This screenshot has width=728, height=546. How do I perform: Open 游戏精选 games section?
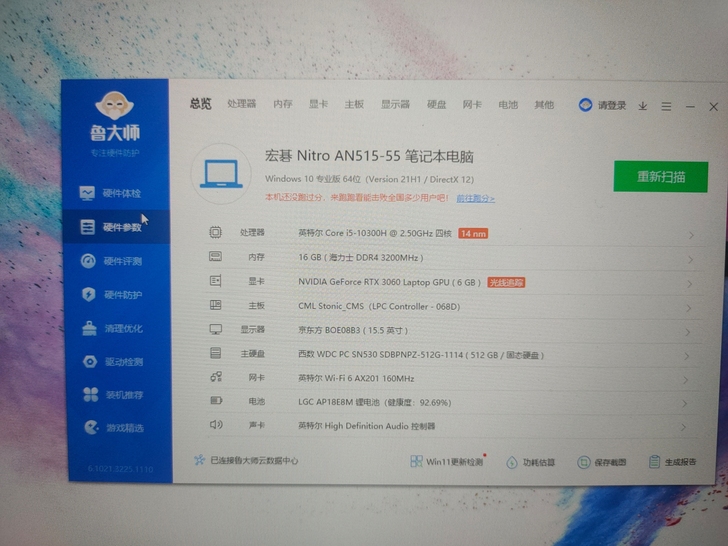pos(114,427)
